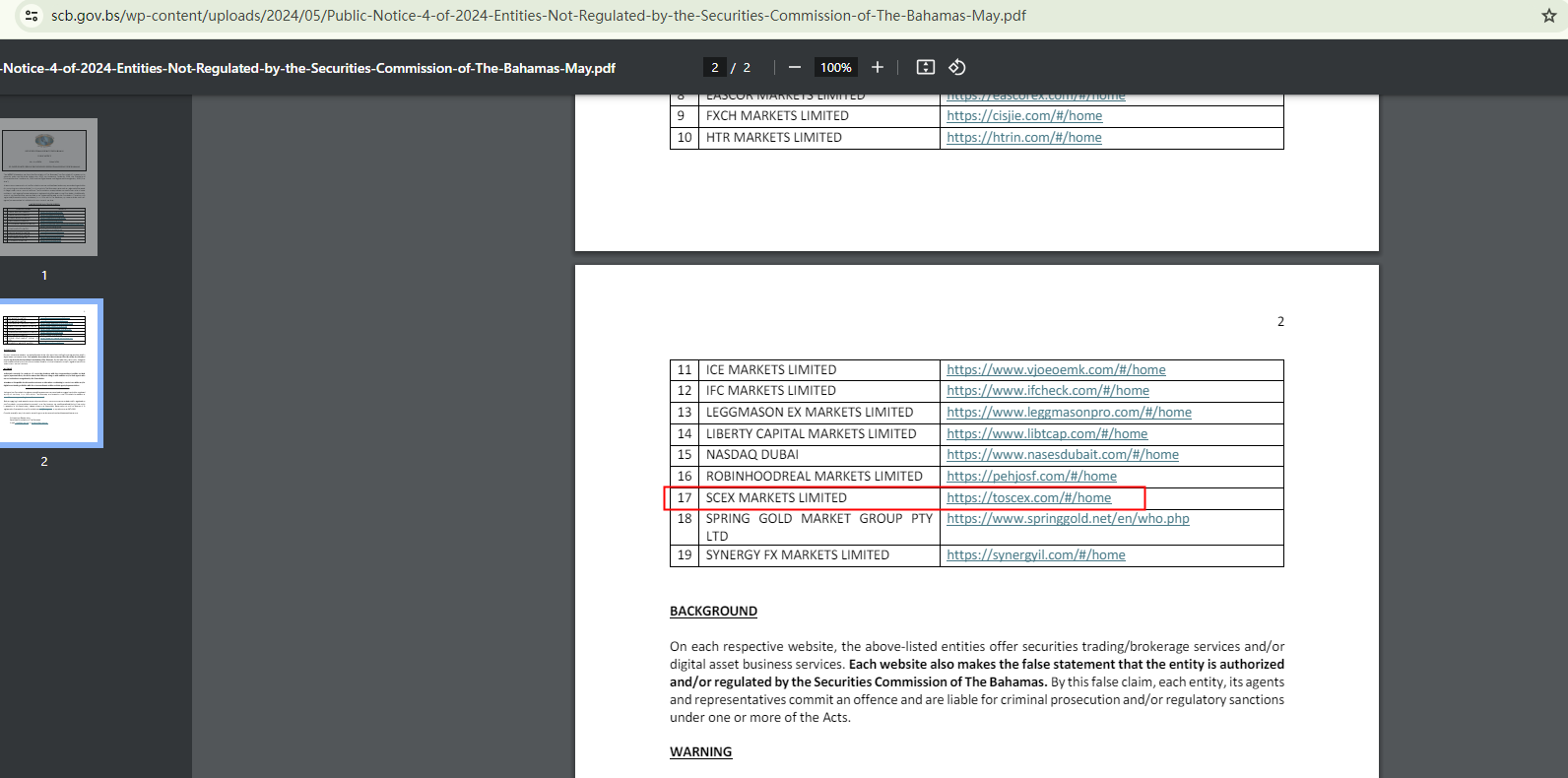This screenshot has height=778, width=1568.
Task: Click the rotate counterclockwise icon
Action: (x=957, y=67)
